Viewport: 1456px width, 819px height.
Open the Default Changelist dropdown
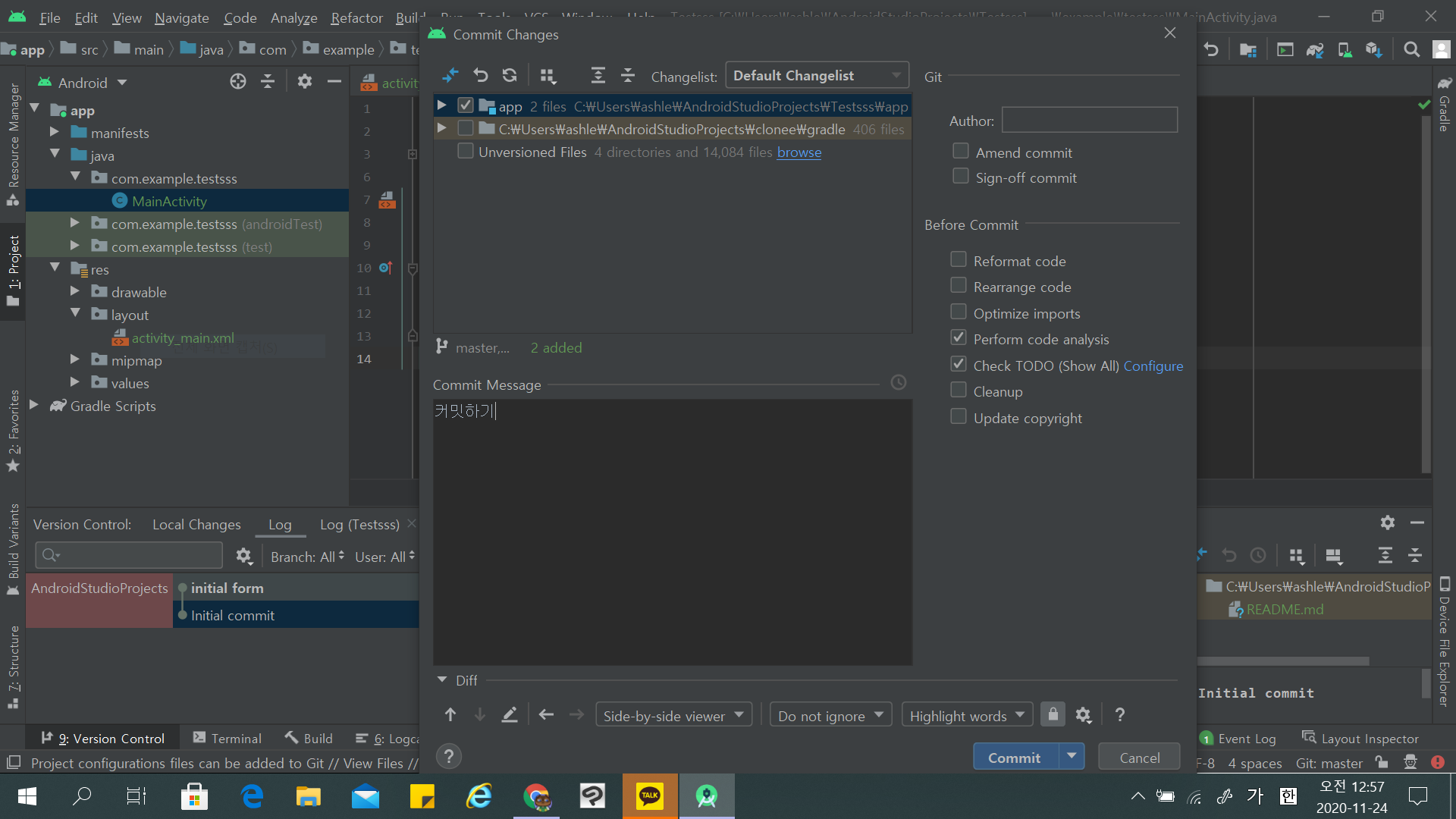tap(817, 75)
